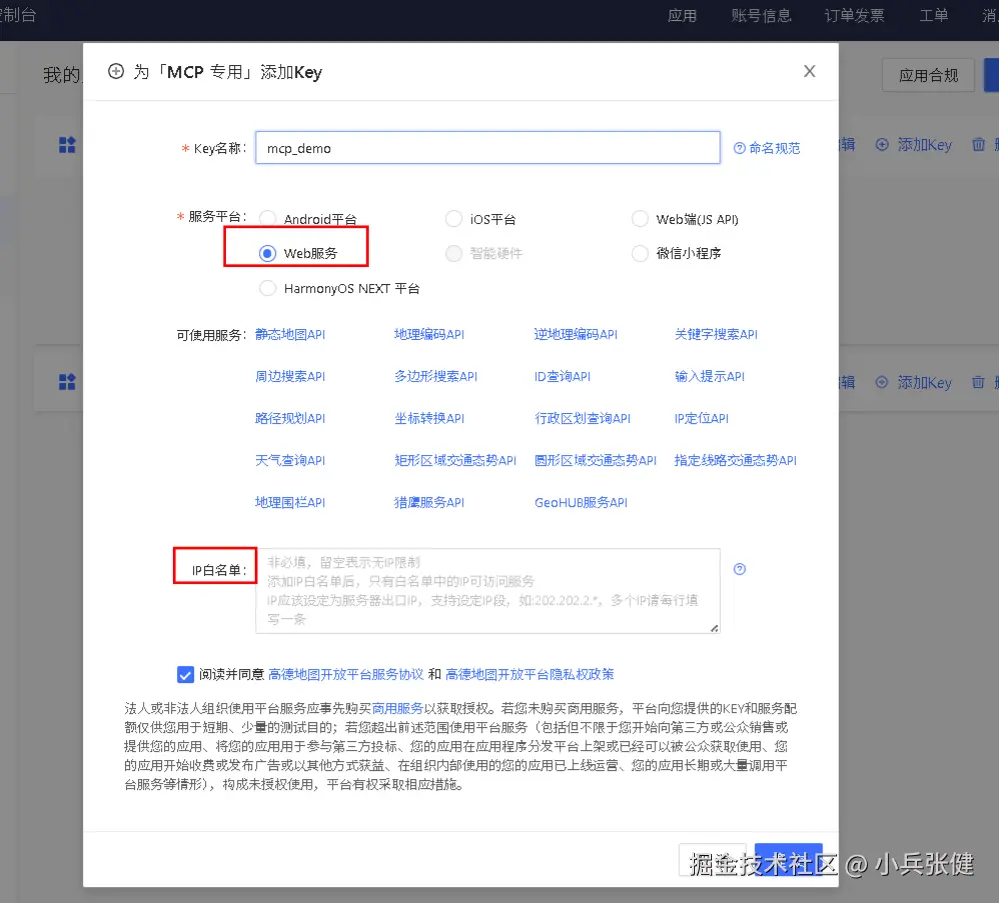Screen dimensions: 999x903
Task: Close the add Key dialog
Action: [809, 71]
